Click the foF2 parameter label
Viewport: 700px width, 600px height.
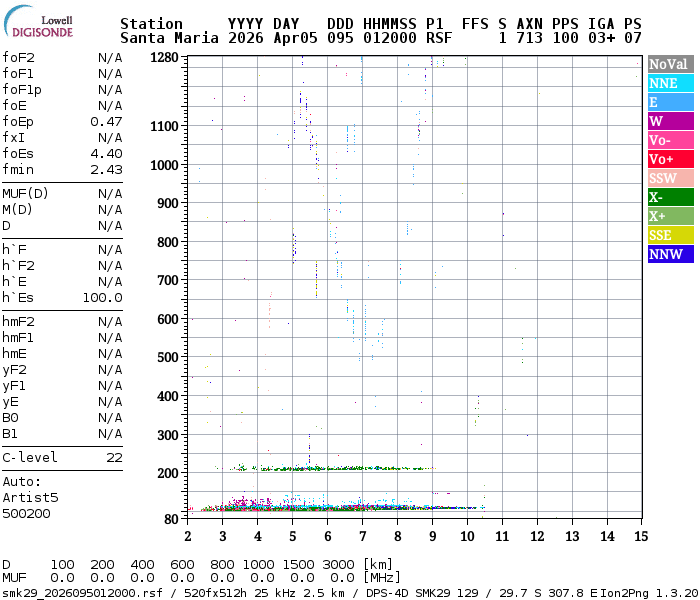[18, 58]
